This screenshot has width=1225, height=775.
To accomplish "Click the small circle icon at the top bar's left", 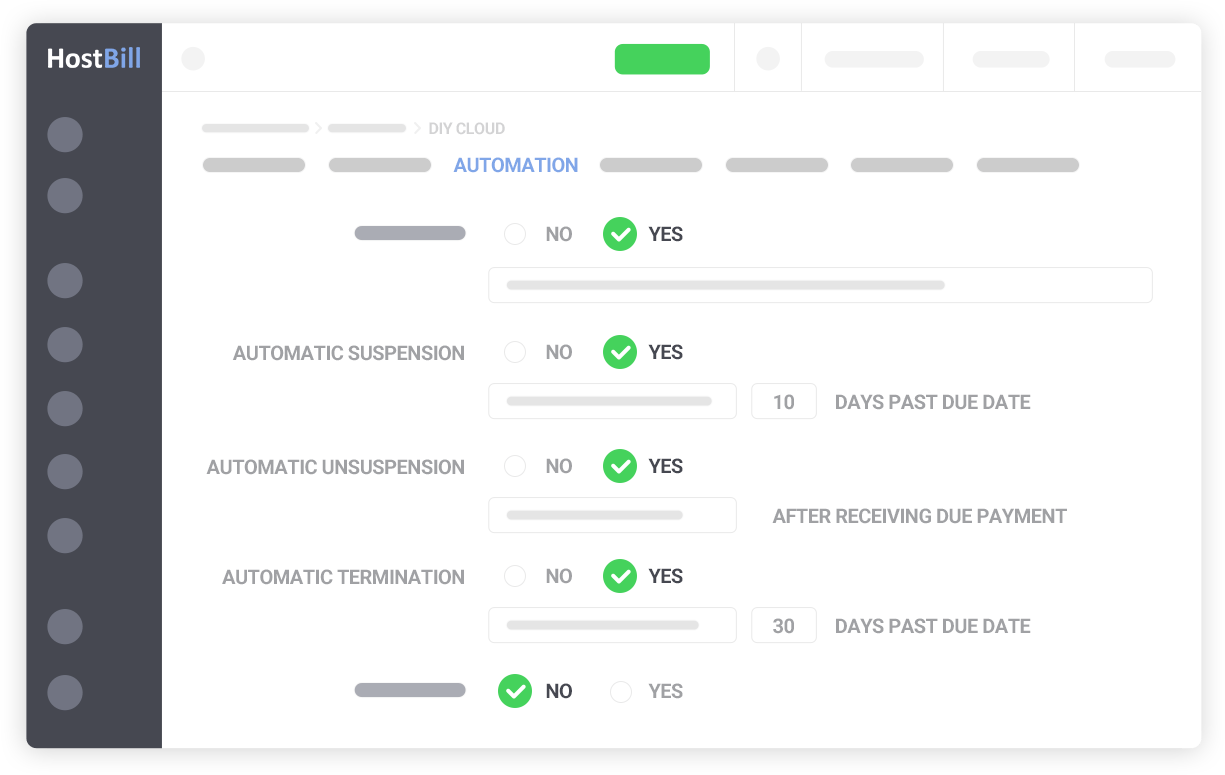I will coord(193,59).
